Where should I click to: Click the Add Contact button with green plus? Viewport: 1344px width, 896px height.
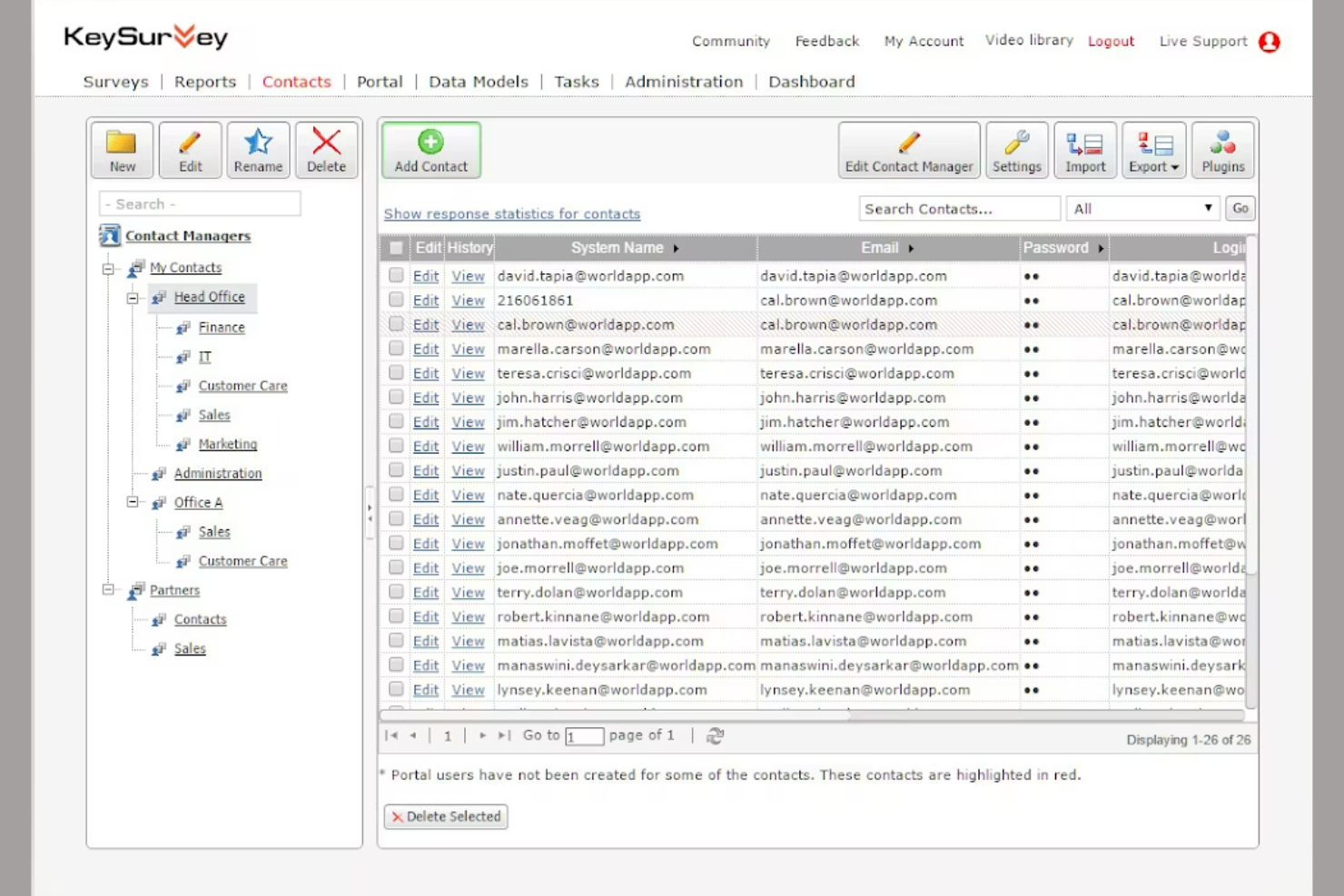(x=430, y=150)
